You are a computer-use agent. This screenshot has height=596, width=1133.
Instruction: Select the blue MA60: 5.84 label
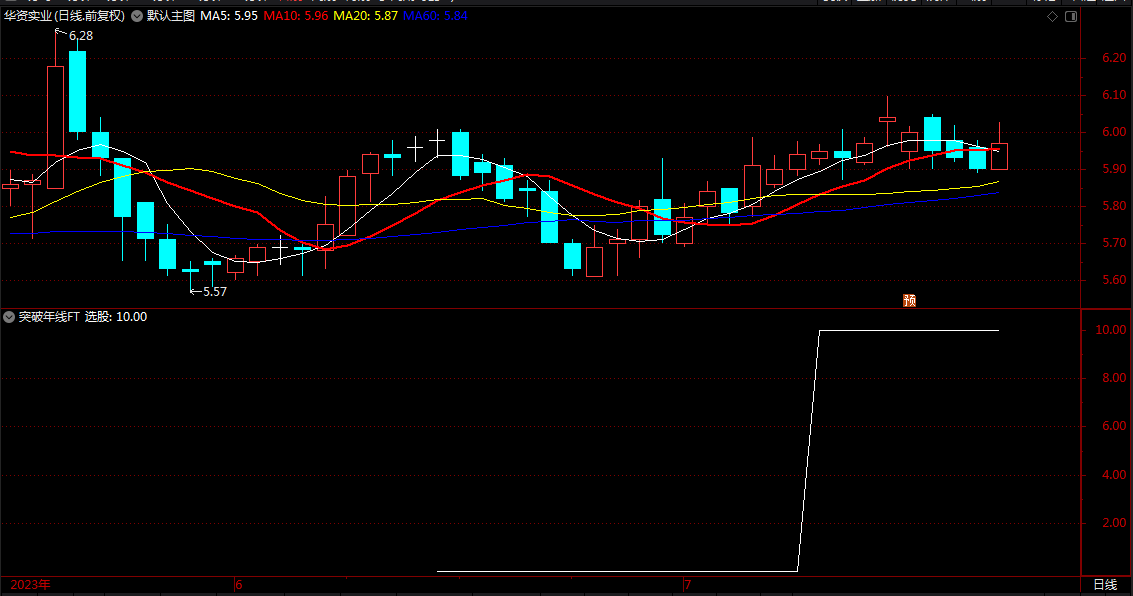pyautogui.click(x=435, y=16)
